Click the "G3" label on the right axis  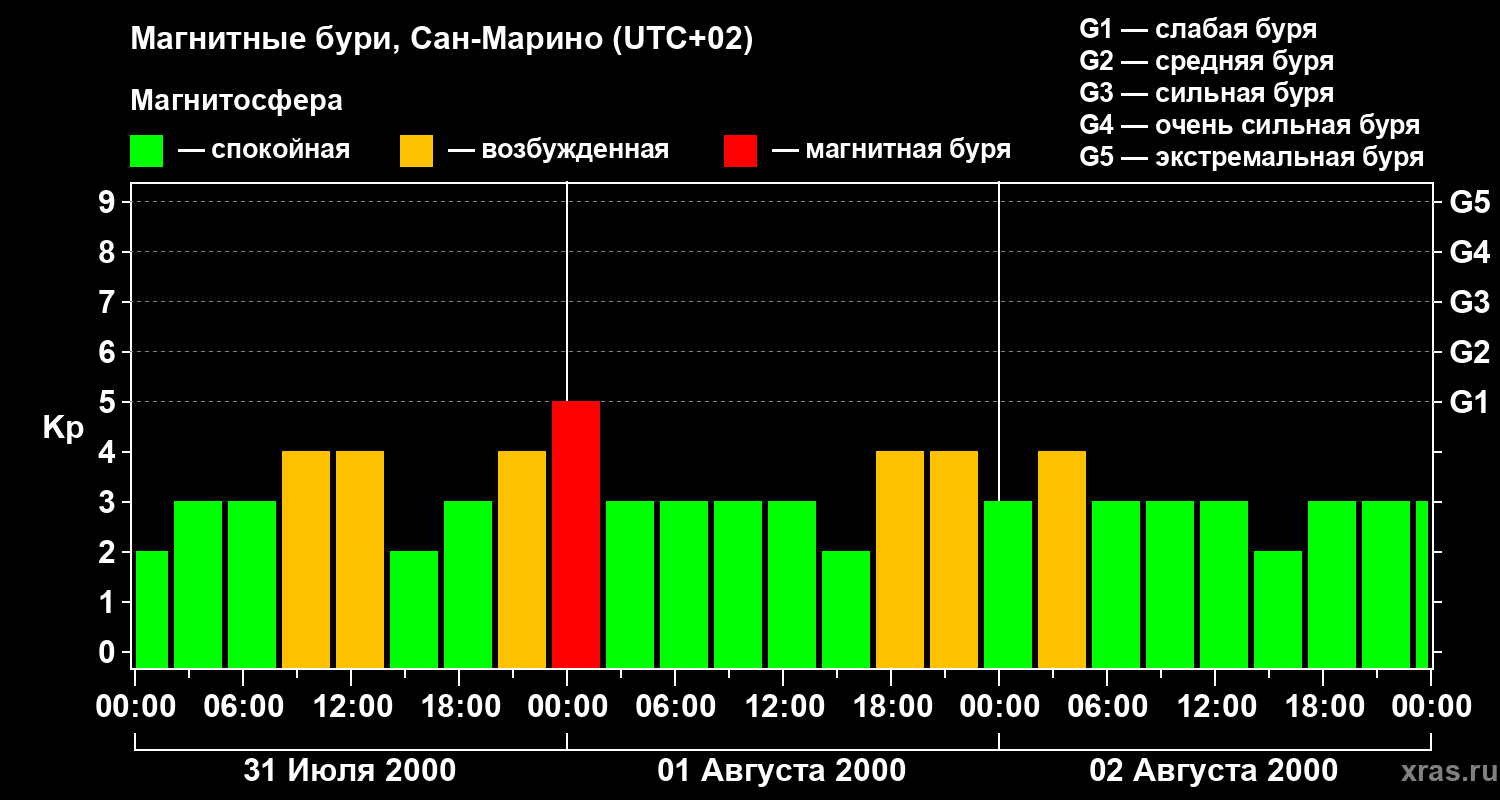click(x=1469, y=302)
